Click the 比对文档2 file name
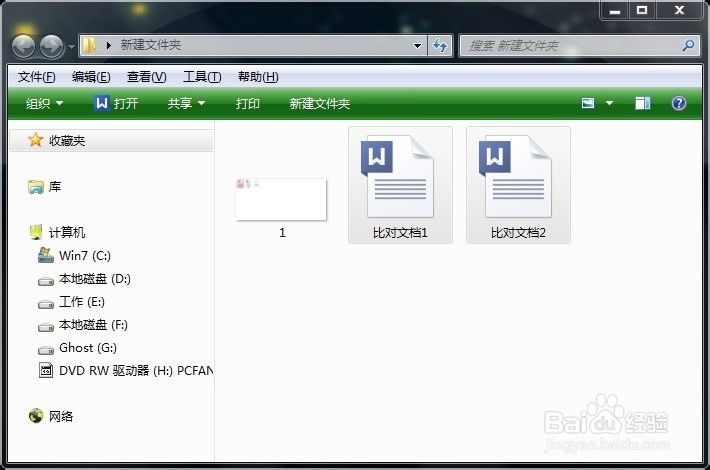The height and width of the screenshot is (470, 710). tap(518, 233)
